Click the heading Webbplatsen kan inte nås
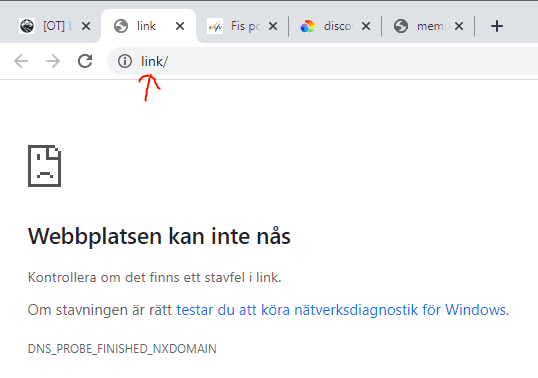Image resolution: width=538 pixels, height=378 pixels. coord(159,236)
